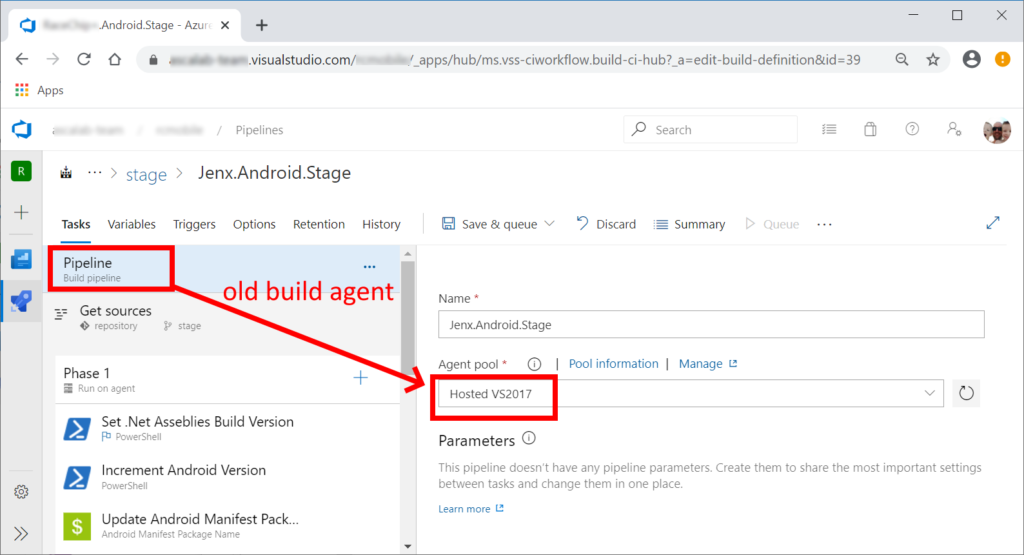1024x555 pixels.
Task: Open the browser zoom magnifier icon
Action: click(902, 59)
